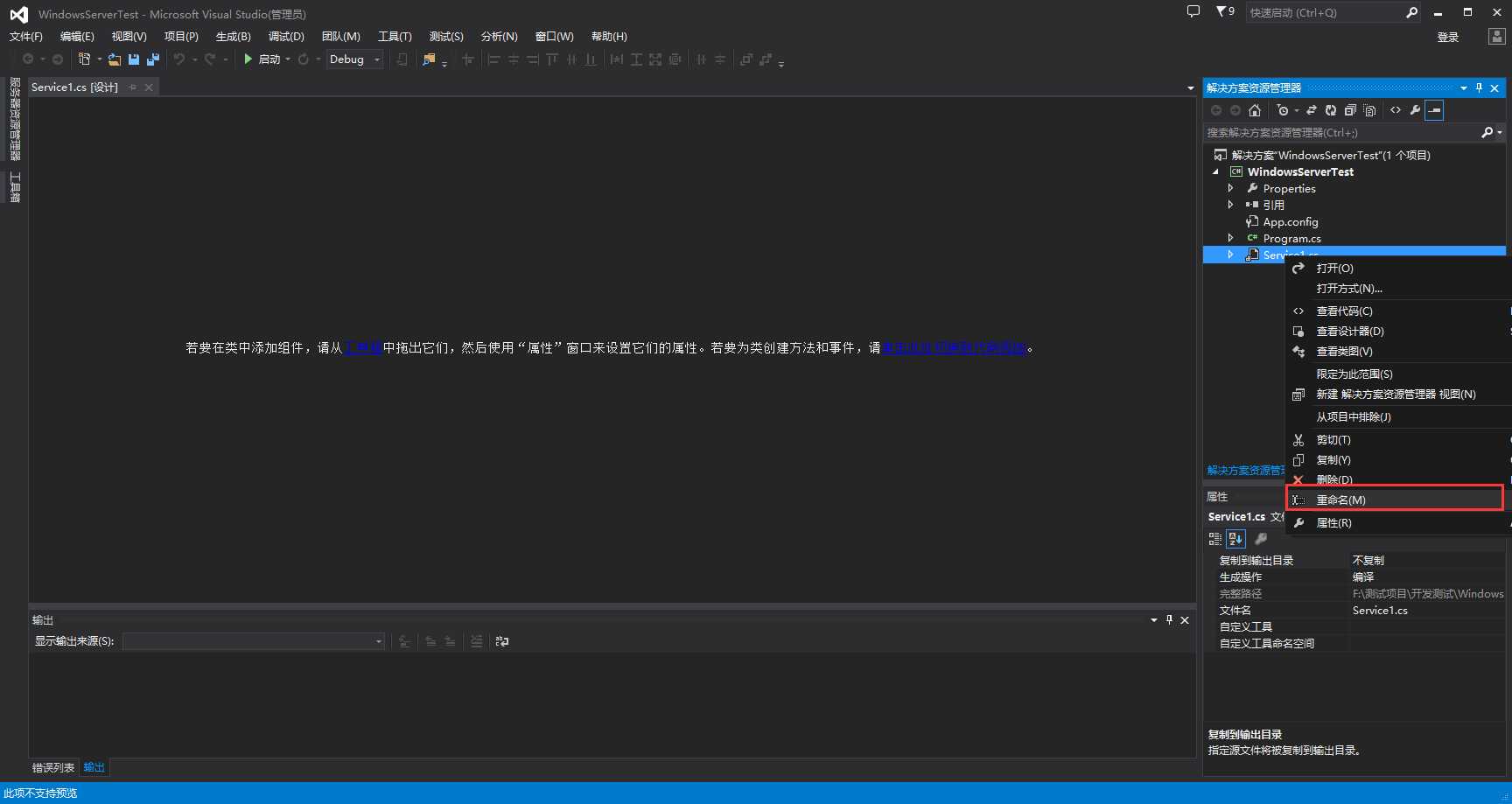1512x804 pixels.
Task: Select the App.config file
Action: coord(1290,221)
